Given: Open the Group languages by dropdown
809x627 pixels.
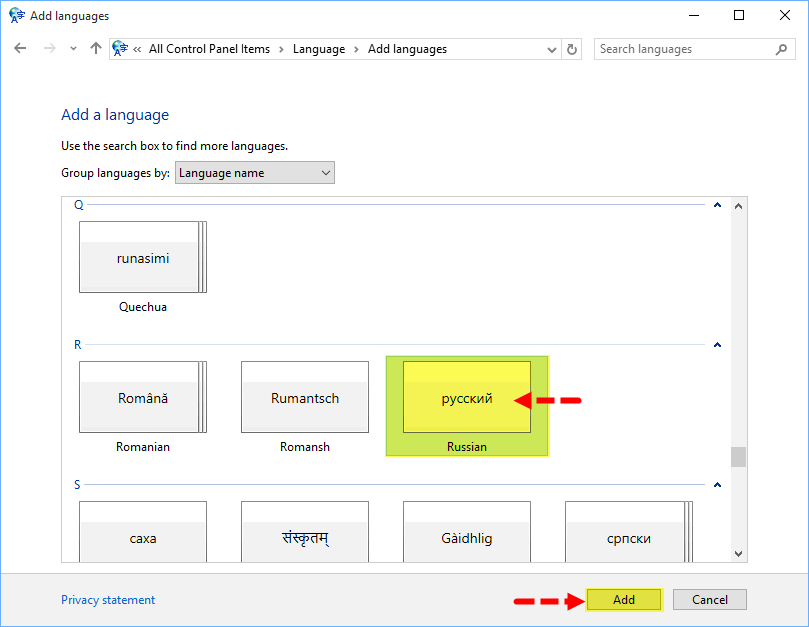Looking at the screenshot, I should click(x=255, y=173).
